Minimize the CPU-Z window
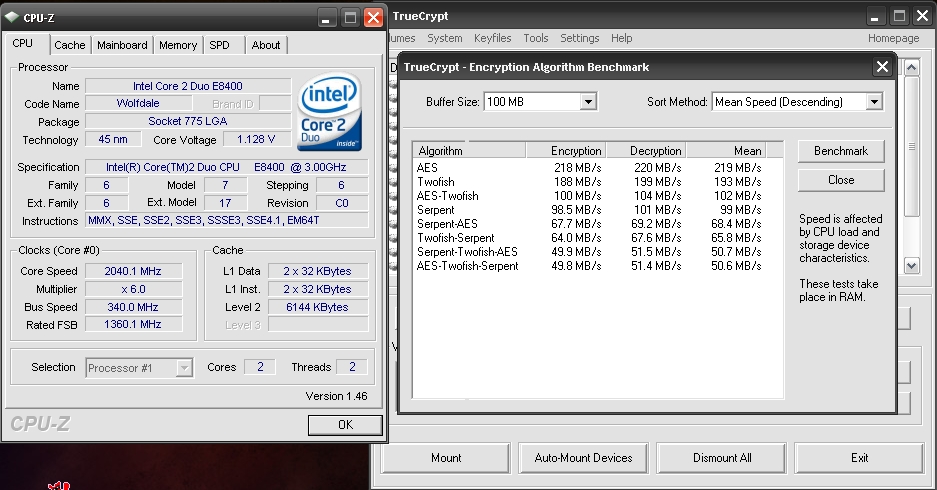The width and height of the screenshot is (937, 490). (x=326, y=17)
